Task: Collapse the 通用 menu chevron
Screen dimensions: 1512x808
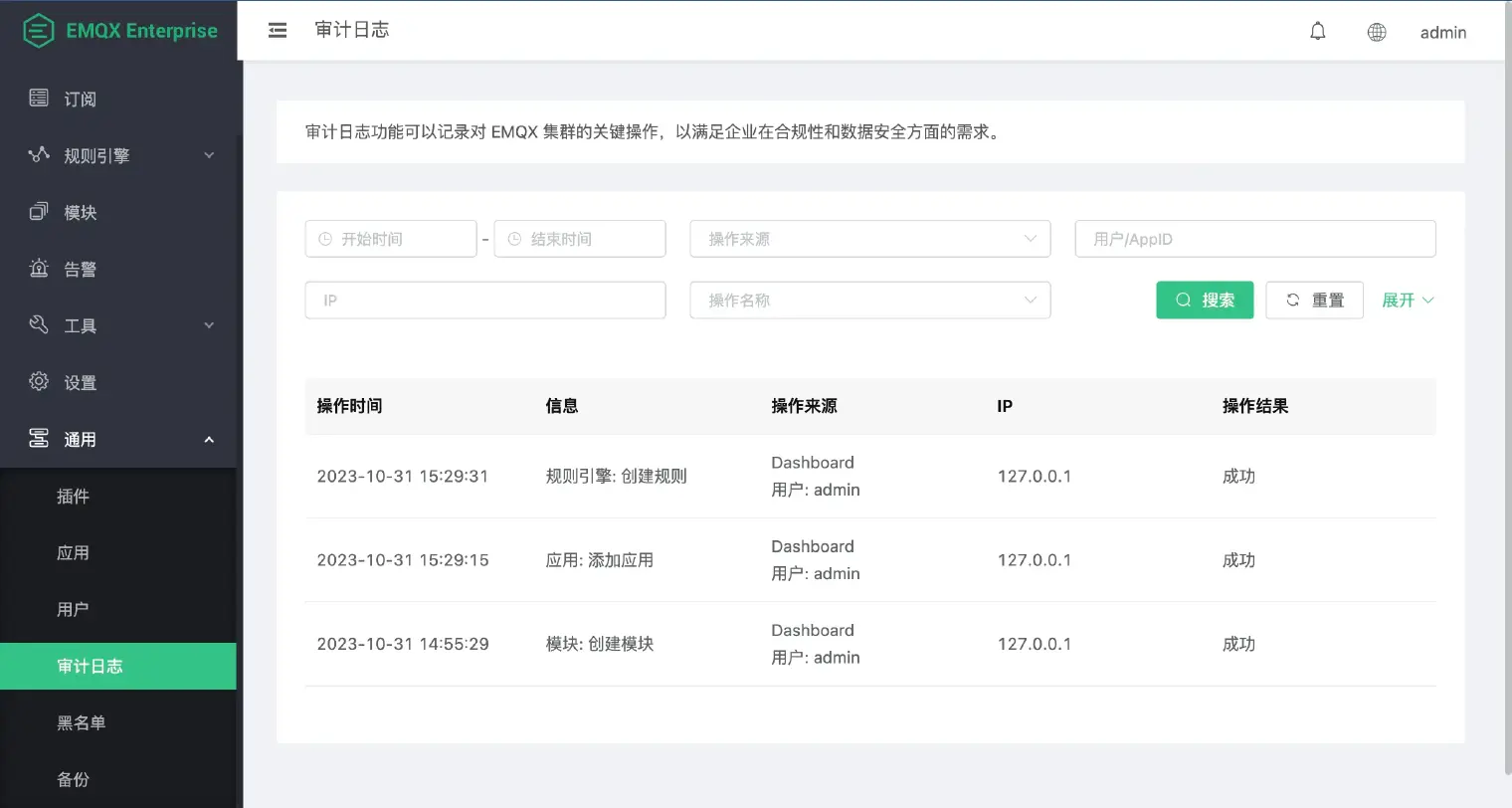Action: (x=209, y=439)
